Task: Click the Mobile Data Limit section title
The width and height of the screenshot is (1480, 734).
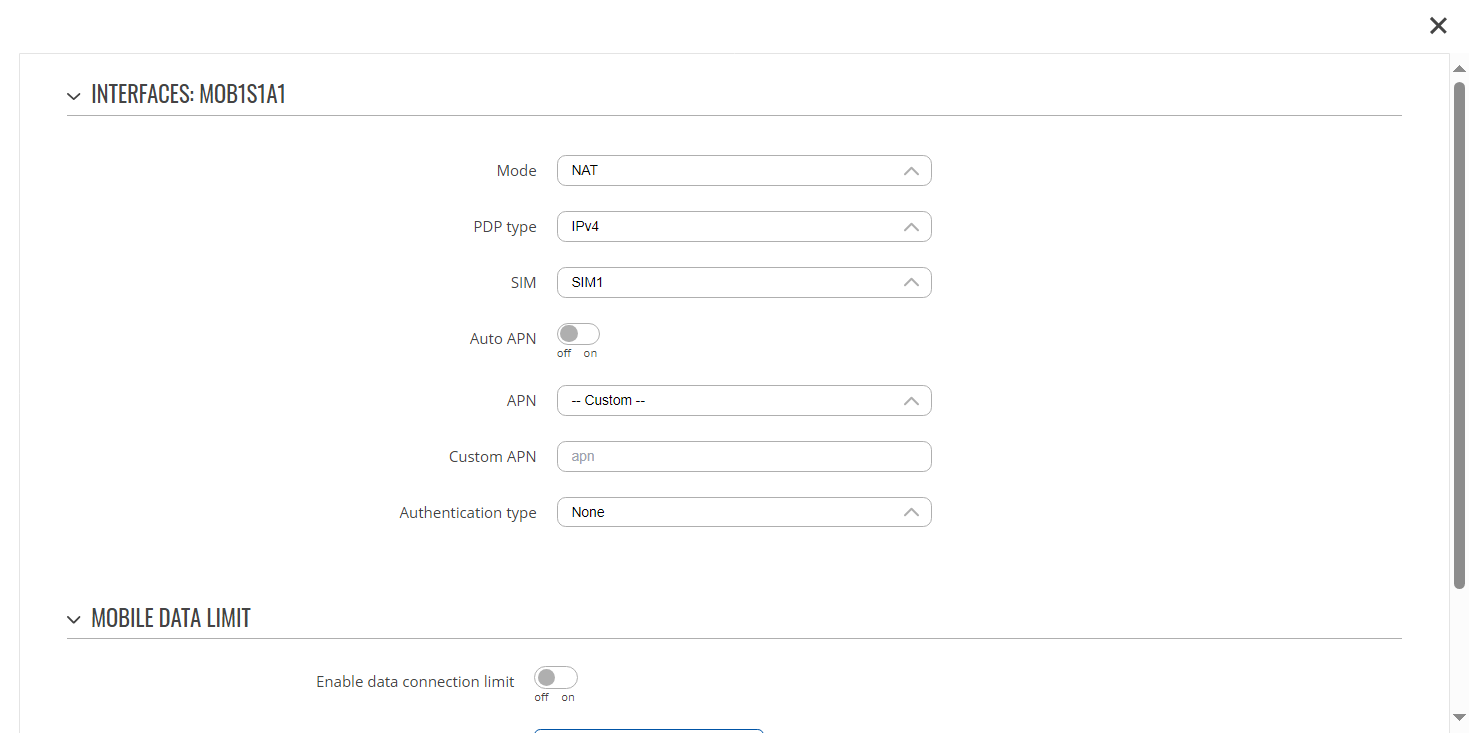Action: 170,619
